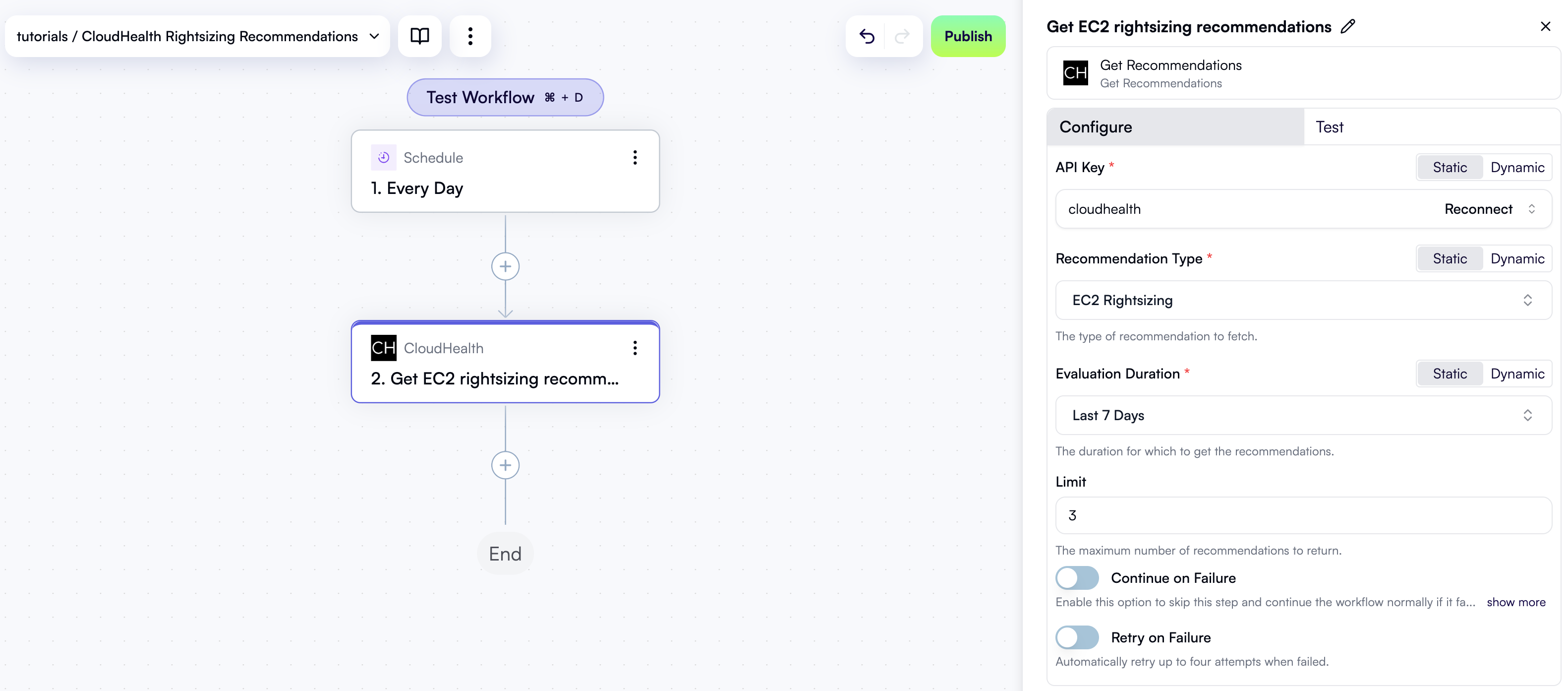Screen dimensions: 1568x691
Task: Open the workflow name dropdown
Action: tap(374, 36)
